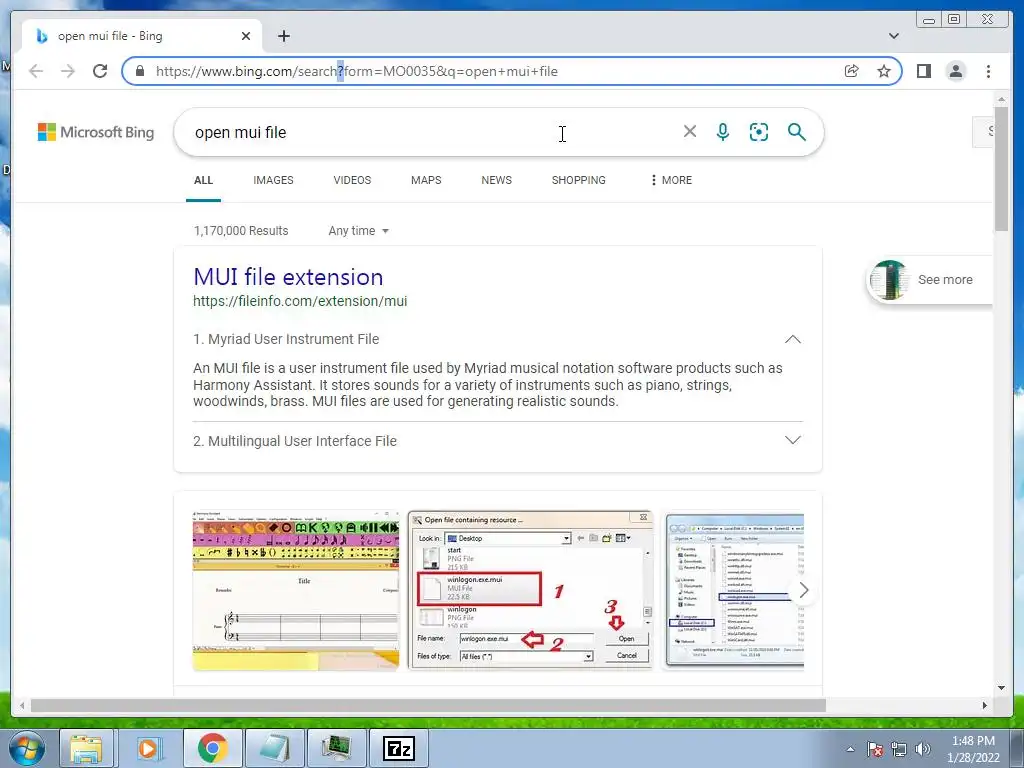Click the '1,170,000 Results' count text

click(241, 231)
